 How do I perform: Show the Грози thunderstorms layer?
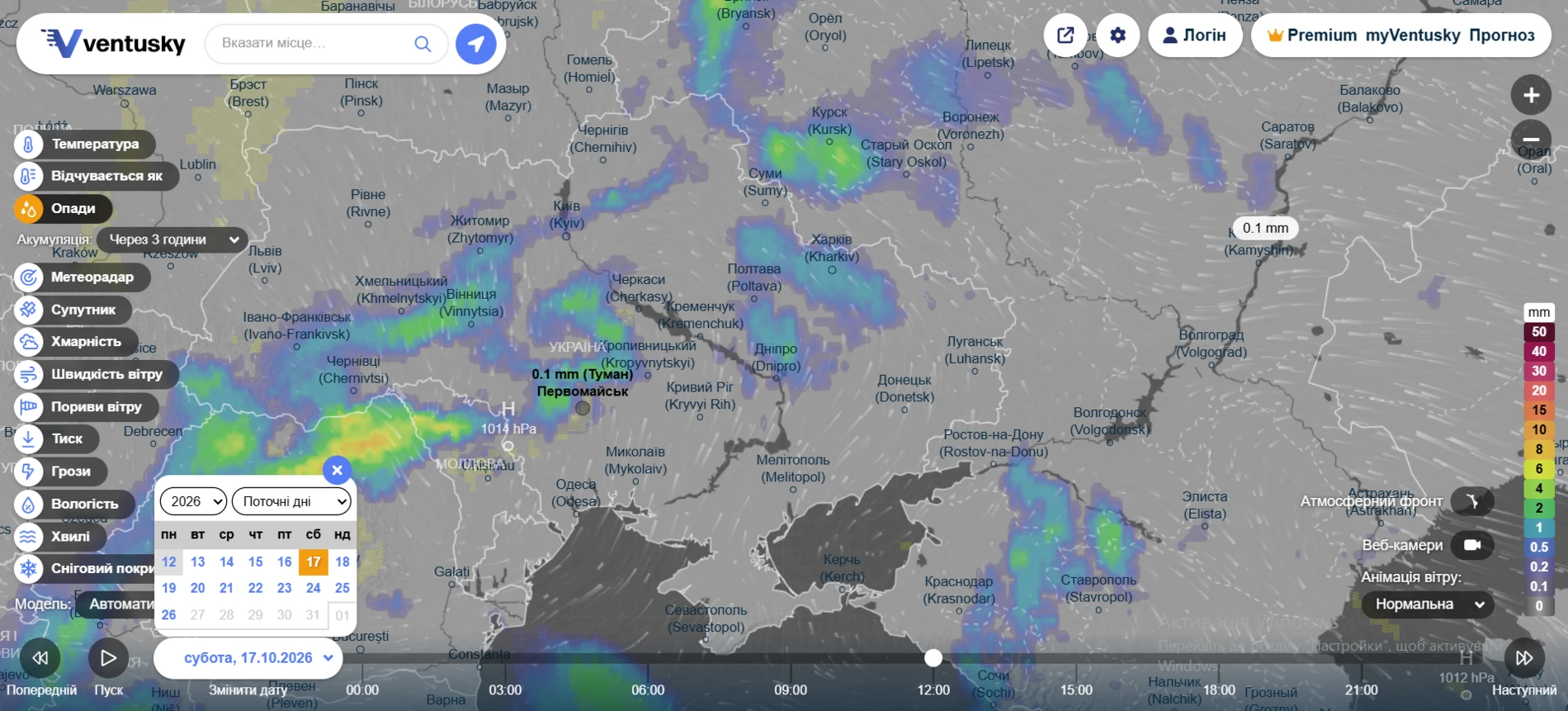60,472
